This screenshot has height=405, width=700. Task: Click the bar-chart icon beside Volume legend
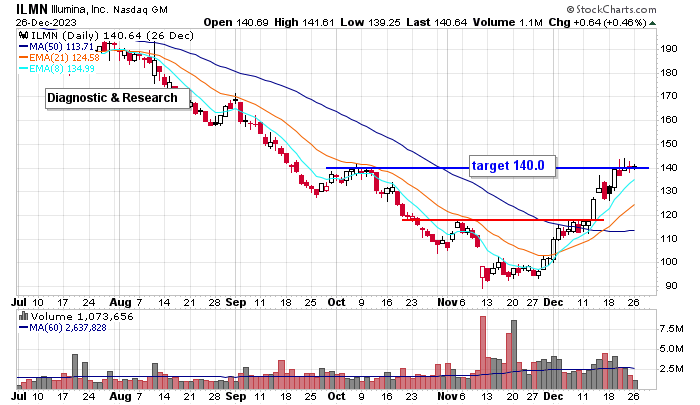tap(24, 317)
